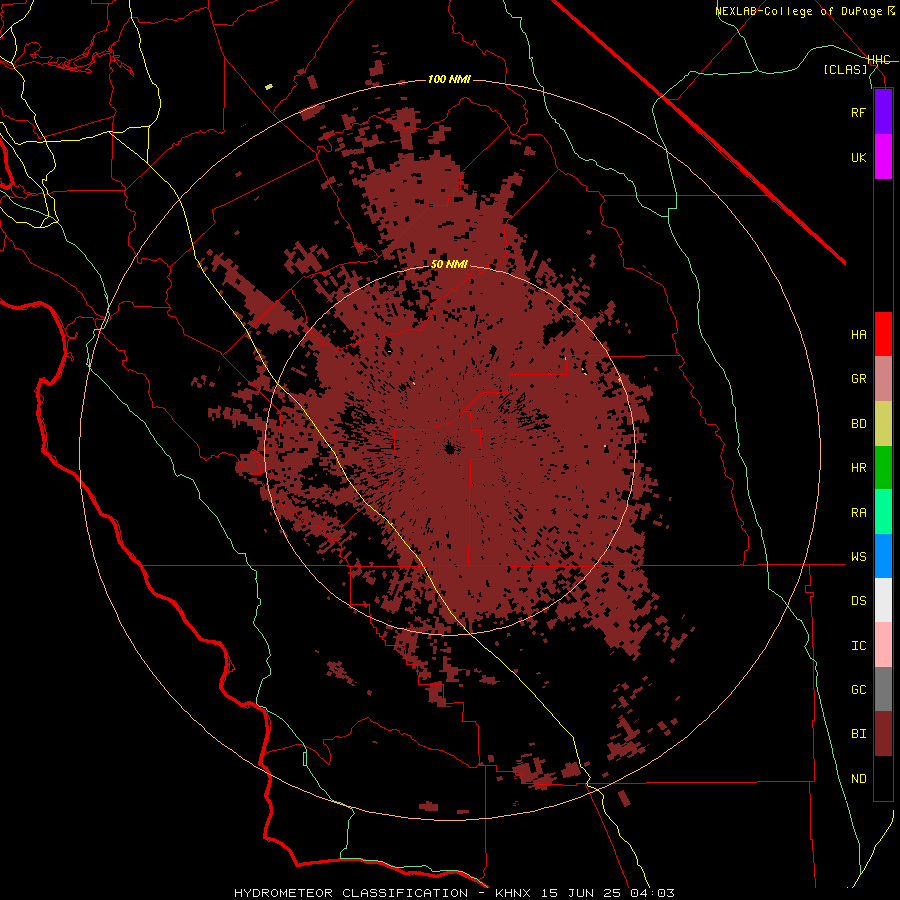Select the GC gray legend swatch
This screenshot has height=900, width=900.
click(x=883, y=689)
